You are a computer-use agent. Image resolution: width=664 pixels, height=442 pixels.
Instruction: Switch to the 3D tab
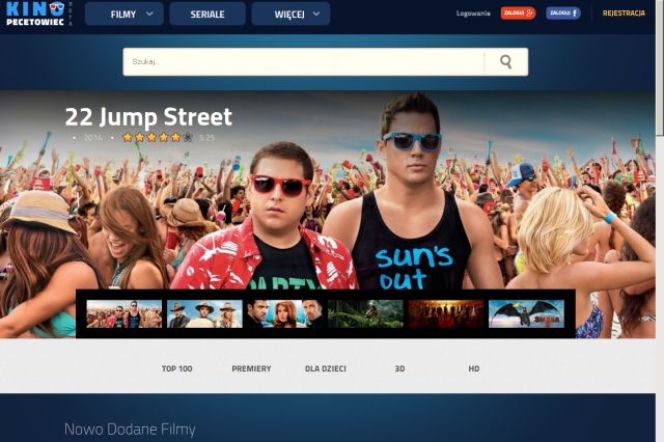pos(400,369)
